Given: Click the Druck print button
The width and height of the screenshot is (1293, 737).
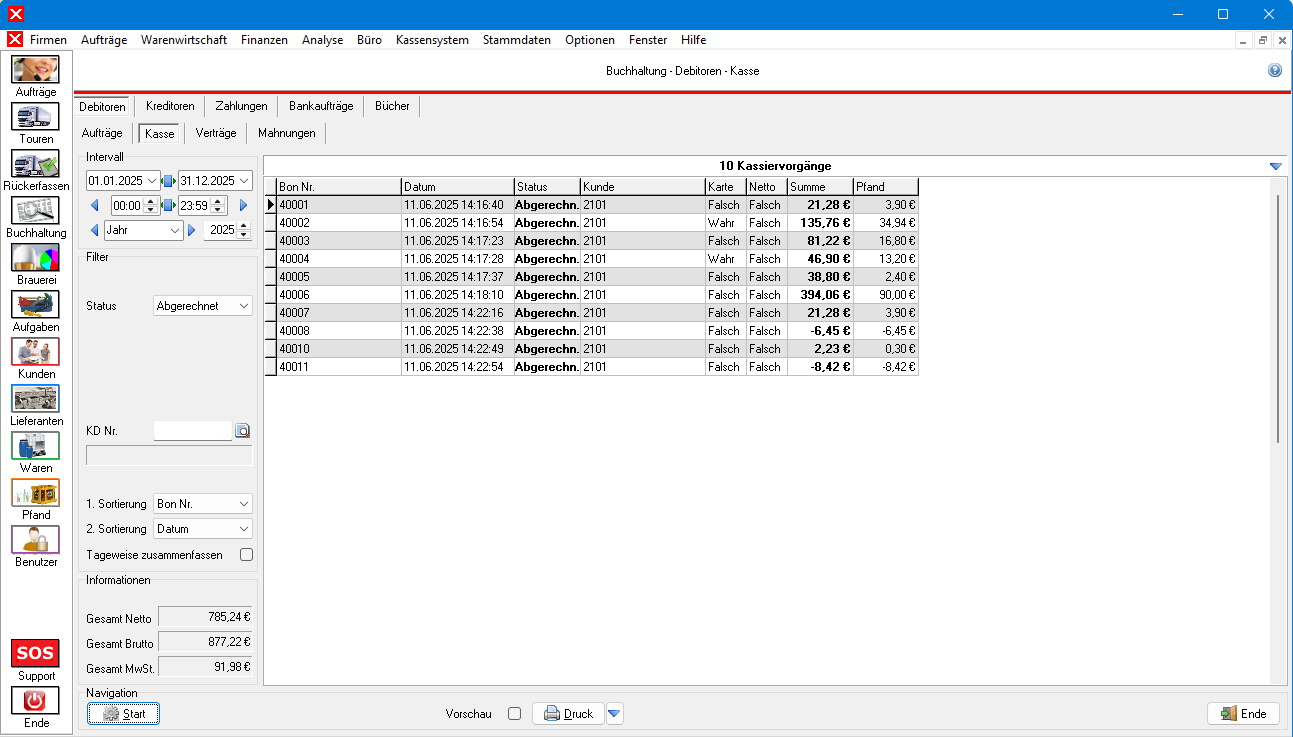Looking at the screenshot, I should [568, 714].
